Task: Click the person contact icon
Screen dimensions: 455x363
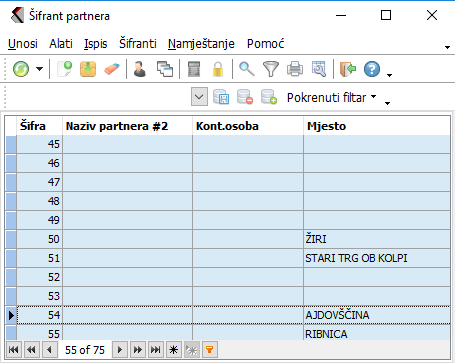Action: tap(140, 69)
